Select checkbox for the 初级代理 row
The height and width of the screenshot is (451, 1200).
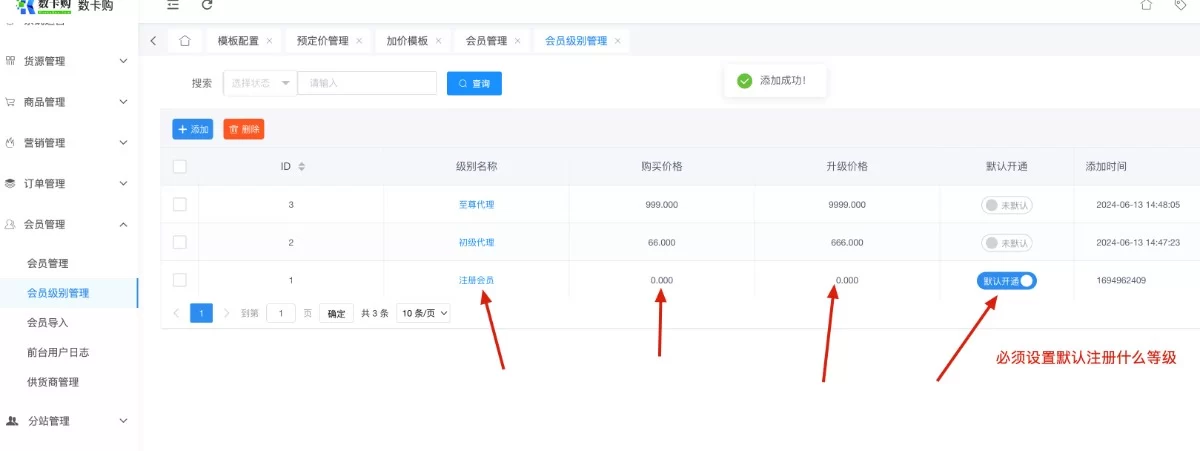point(180,242)
